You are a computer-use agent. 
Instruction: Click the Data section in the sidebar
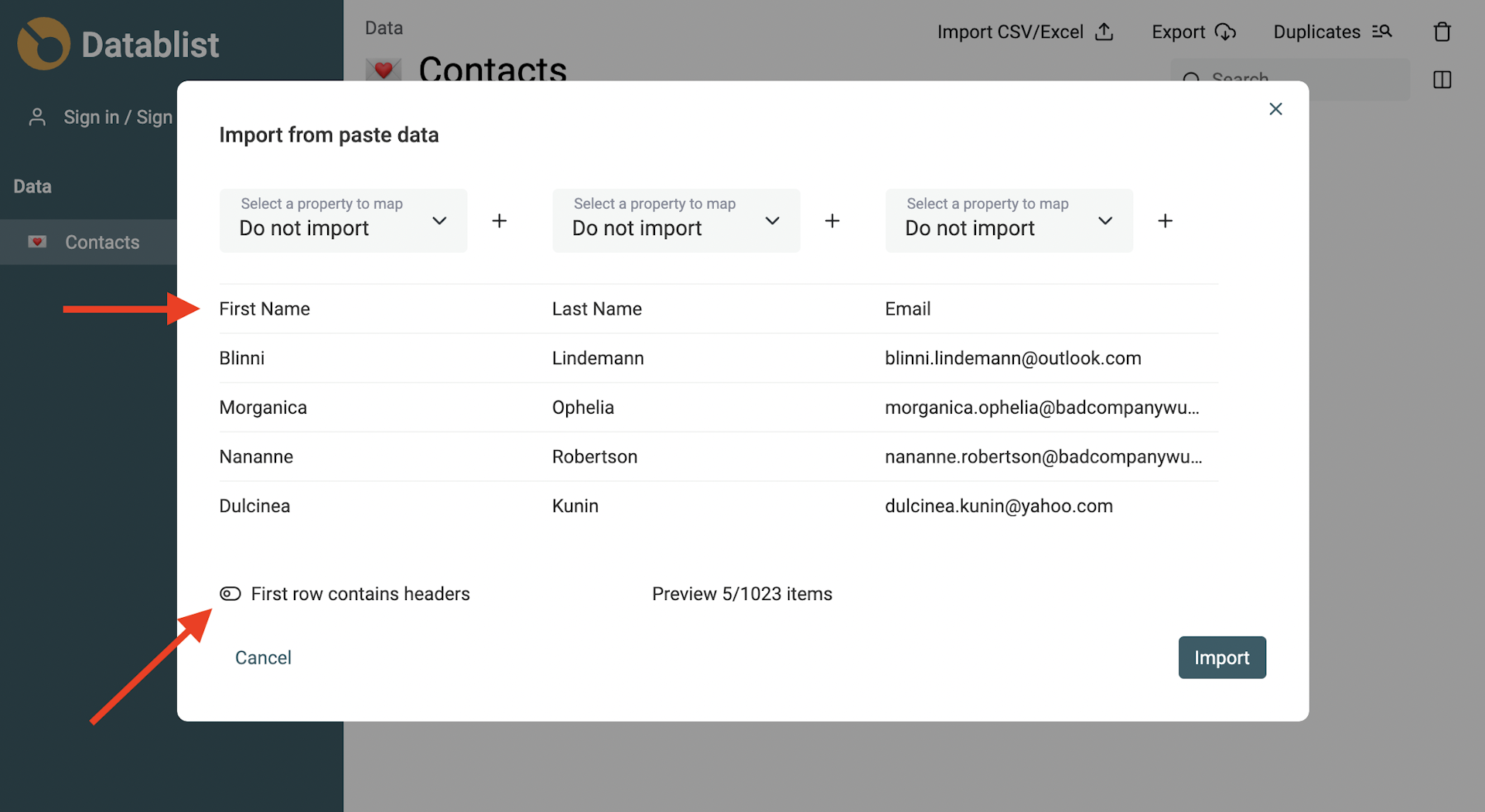click(32, 186)
